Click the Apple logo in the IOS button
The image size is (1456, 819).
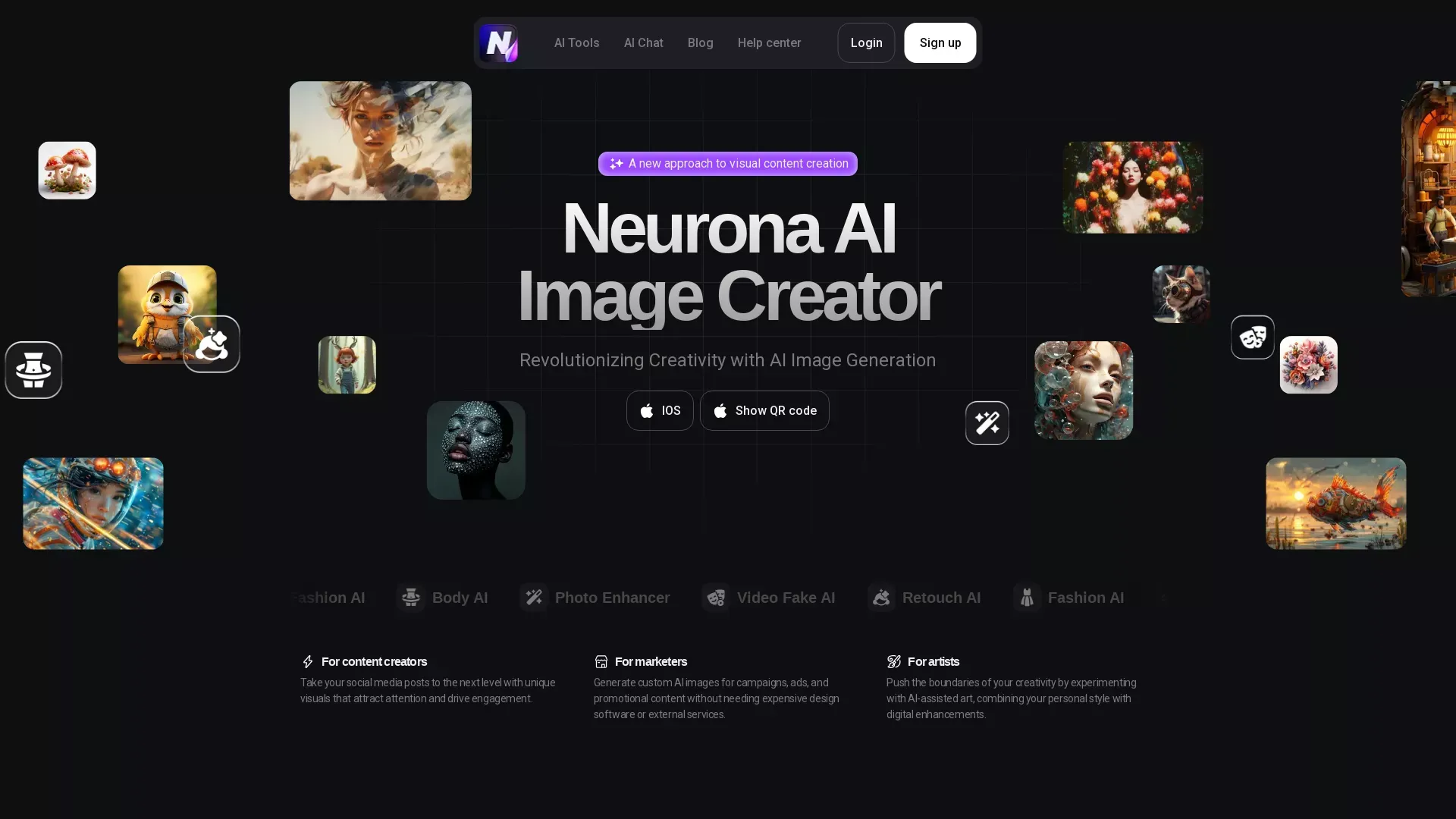(x=647, y=410)
